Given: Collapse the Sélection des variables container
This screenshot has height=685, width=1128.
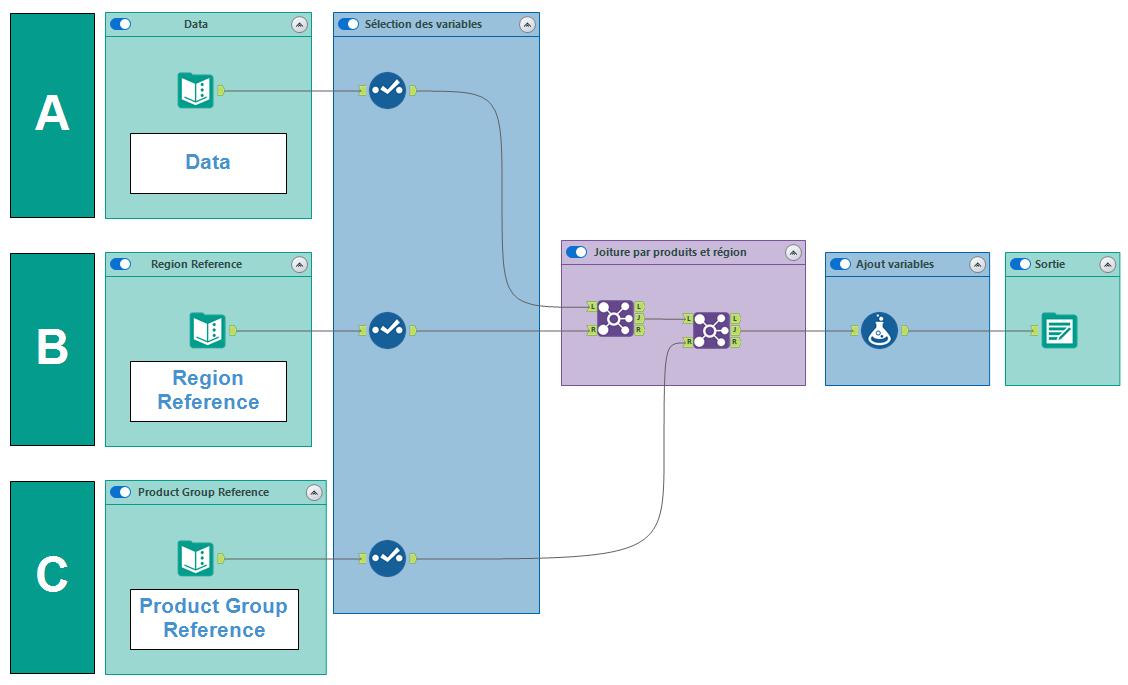Looking at the screenshot, I should coord(527,24).
